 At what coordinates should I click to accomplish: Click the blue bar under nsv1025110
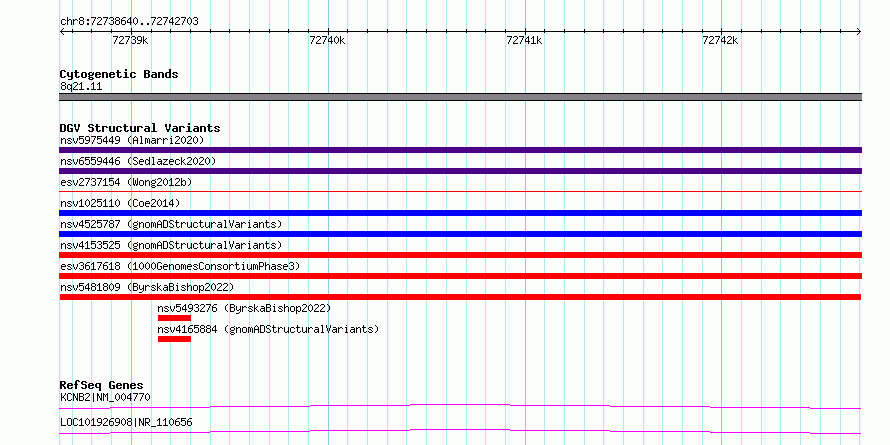pos(460,213)
